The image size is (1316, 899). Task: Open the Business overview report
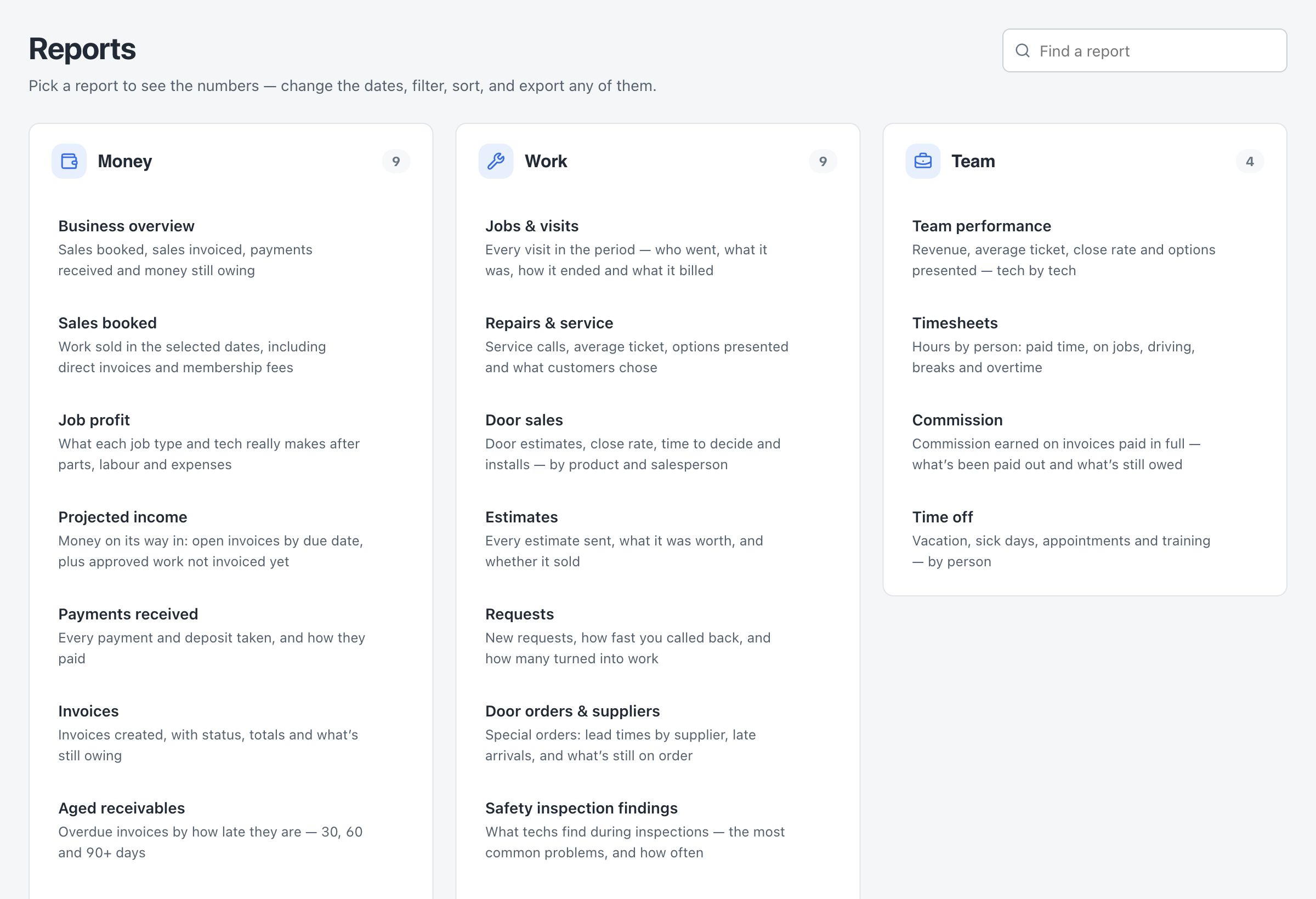pos(231,248)
